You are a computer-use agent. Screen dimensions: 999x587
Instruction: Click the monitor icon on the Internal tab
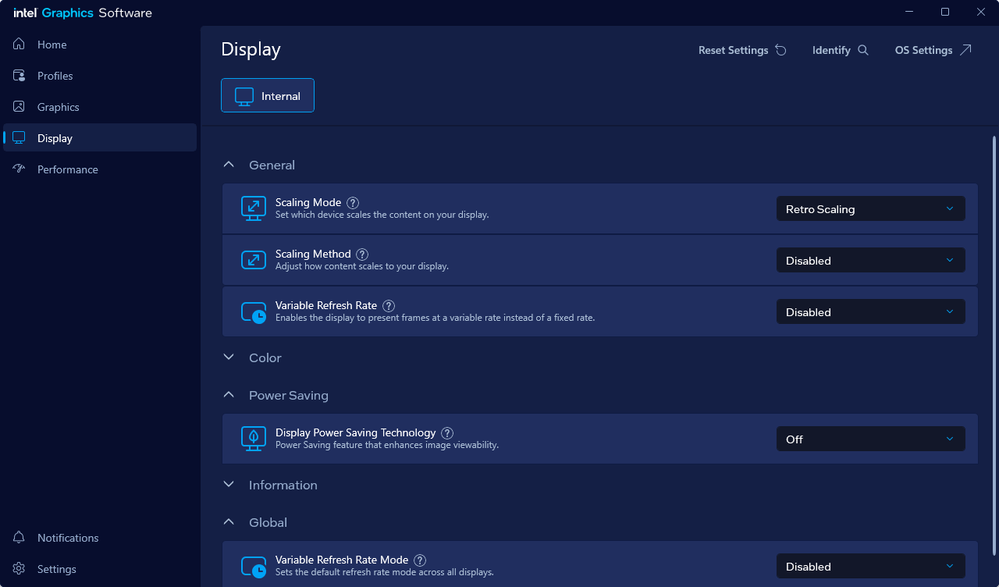(244, 96)
